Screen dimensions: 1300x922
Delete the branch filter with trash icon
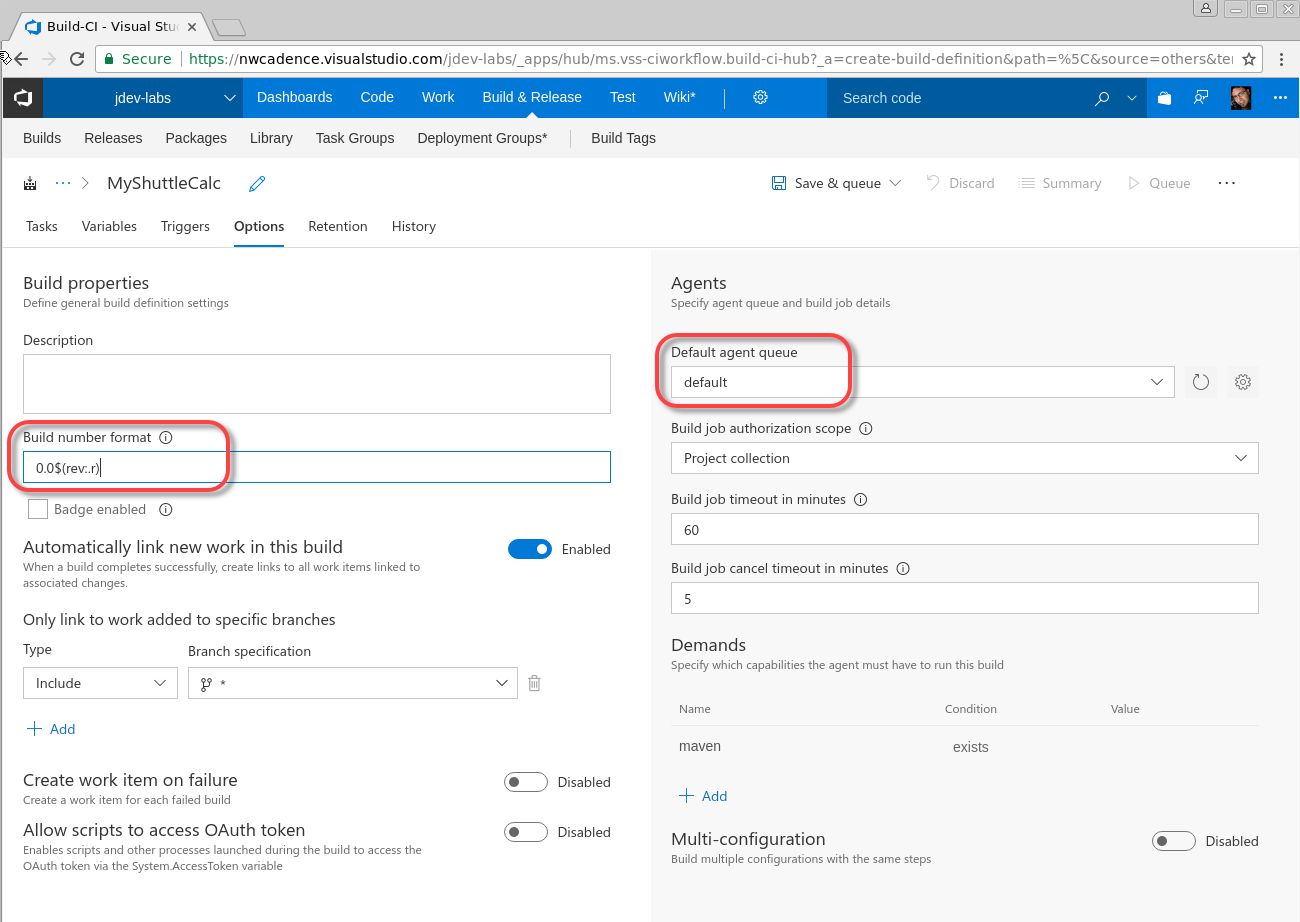tap(534, 683)
